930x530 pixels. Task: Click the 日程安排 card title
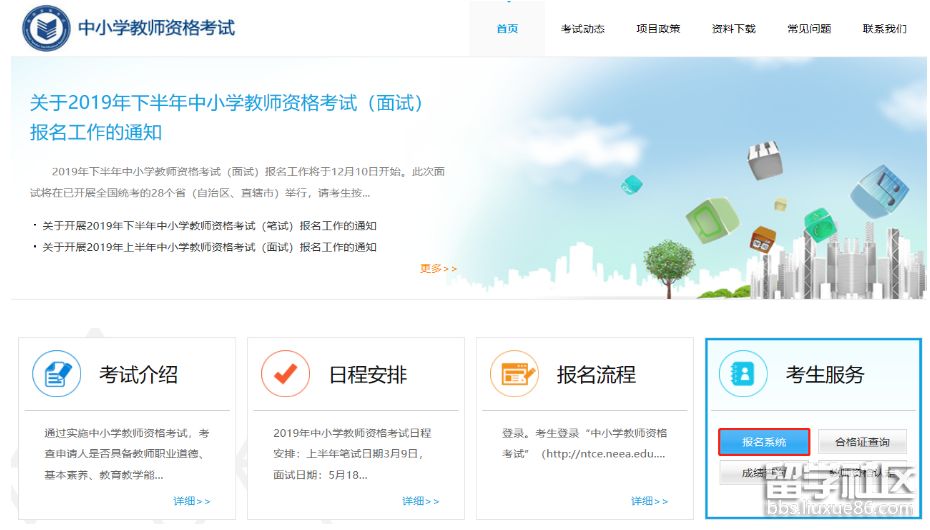click(x=368, y=375)
